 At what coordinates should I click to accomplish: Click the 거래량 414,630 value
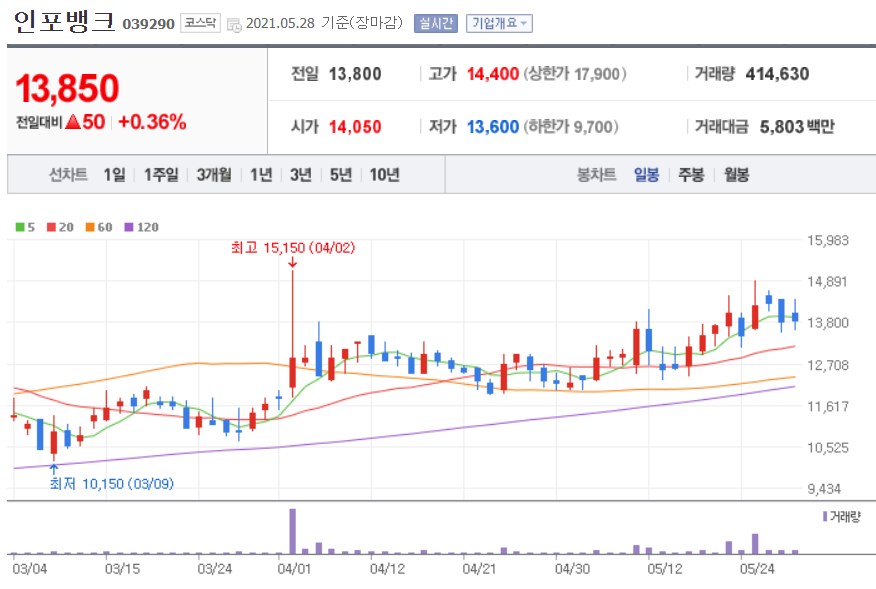[x=777, y=74]
